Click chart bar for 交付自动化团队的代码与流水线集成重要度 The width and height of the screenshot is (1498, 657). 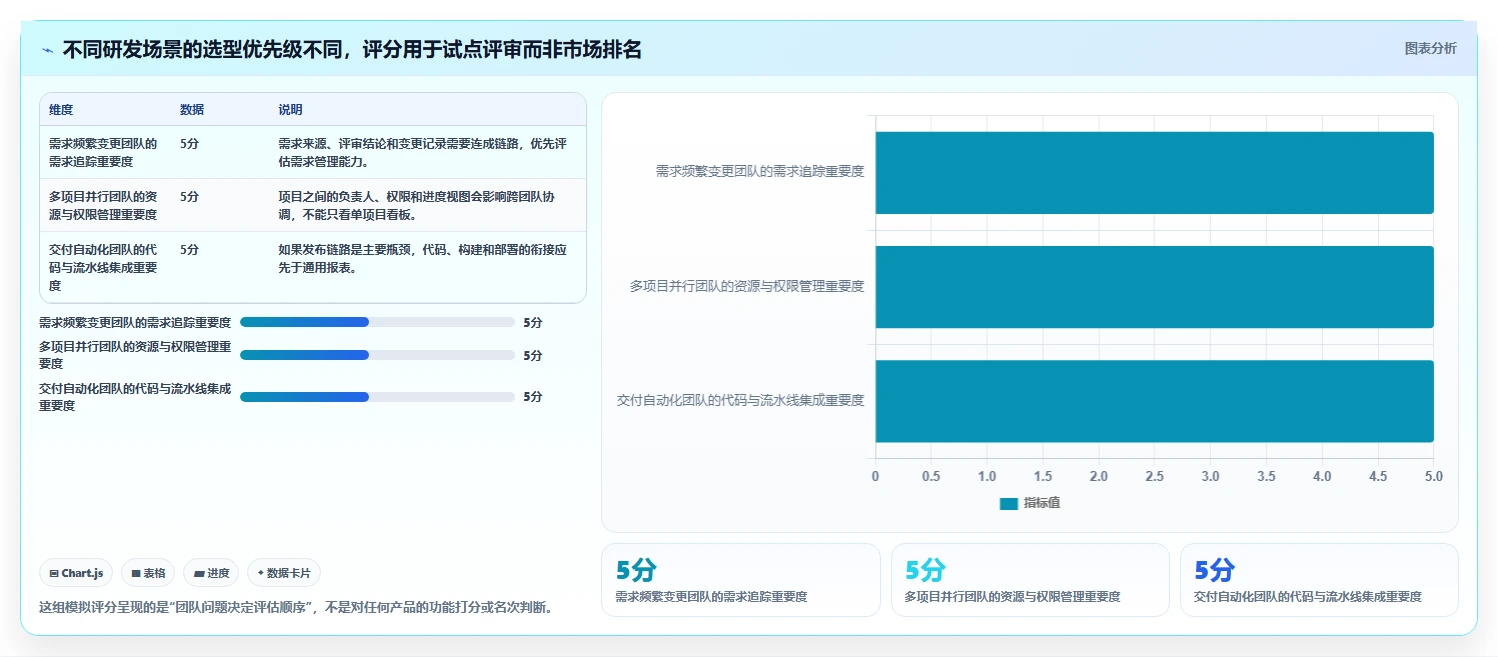(1155, 401)
